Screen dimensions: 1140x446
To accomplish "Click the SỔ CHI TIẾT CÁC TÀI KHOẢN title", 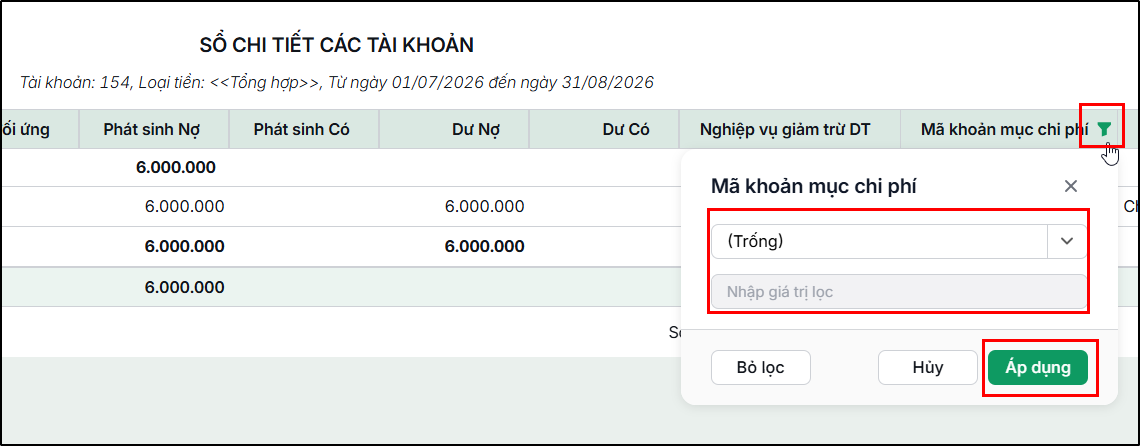I will tap(337, 45).
